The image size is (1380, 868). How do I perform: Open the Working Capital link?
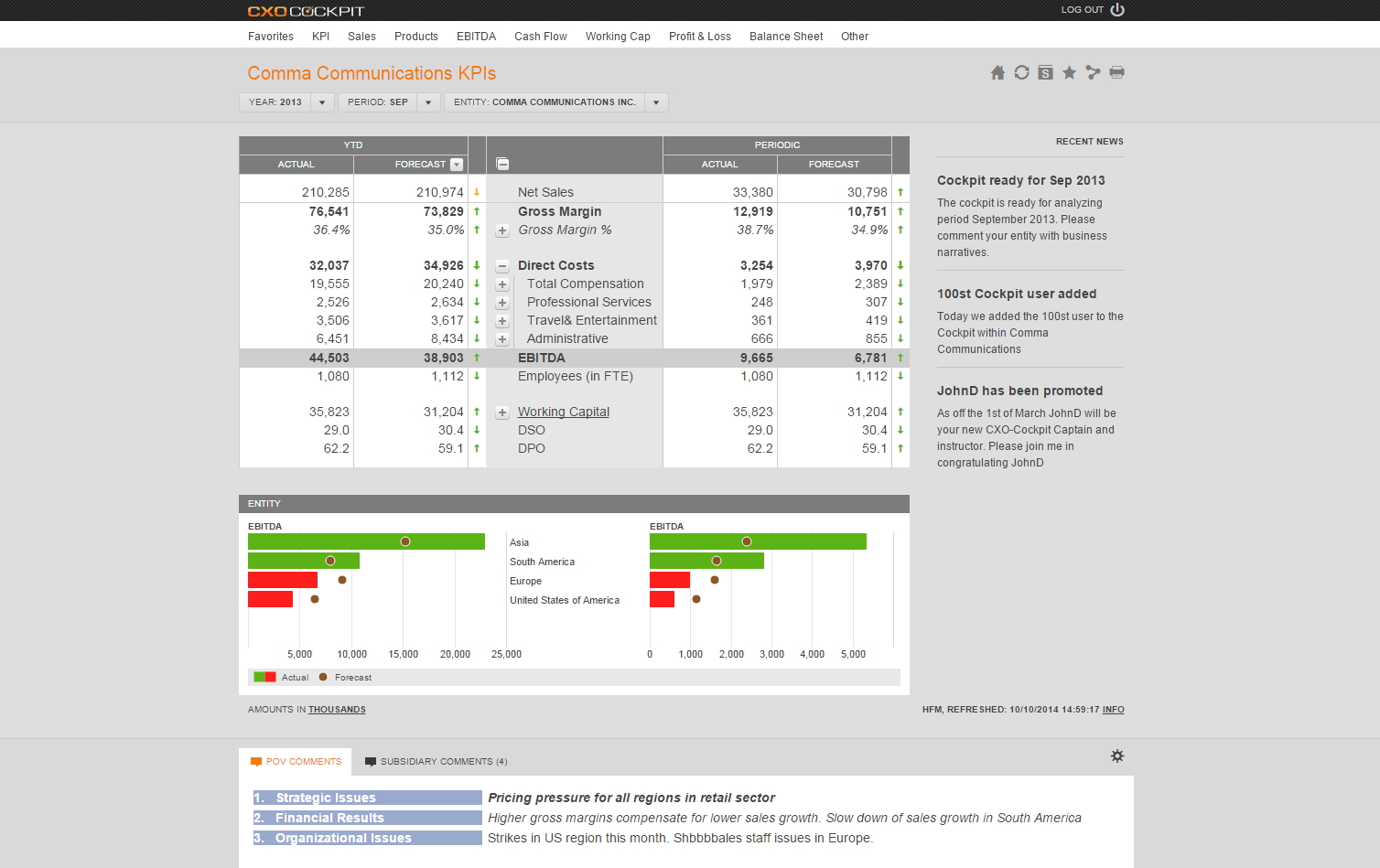click(x=564, y=412)
